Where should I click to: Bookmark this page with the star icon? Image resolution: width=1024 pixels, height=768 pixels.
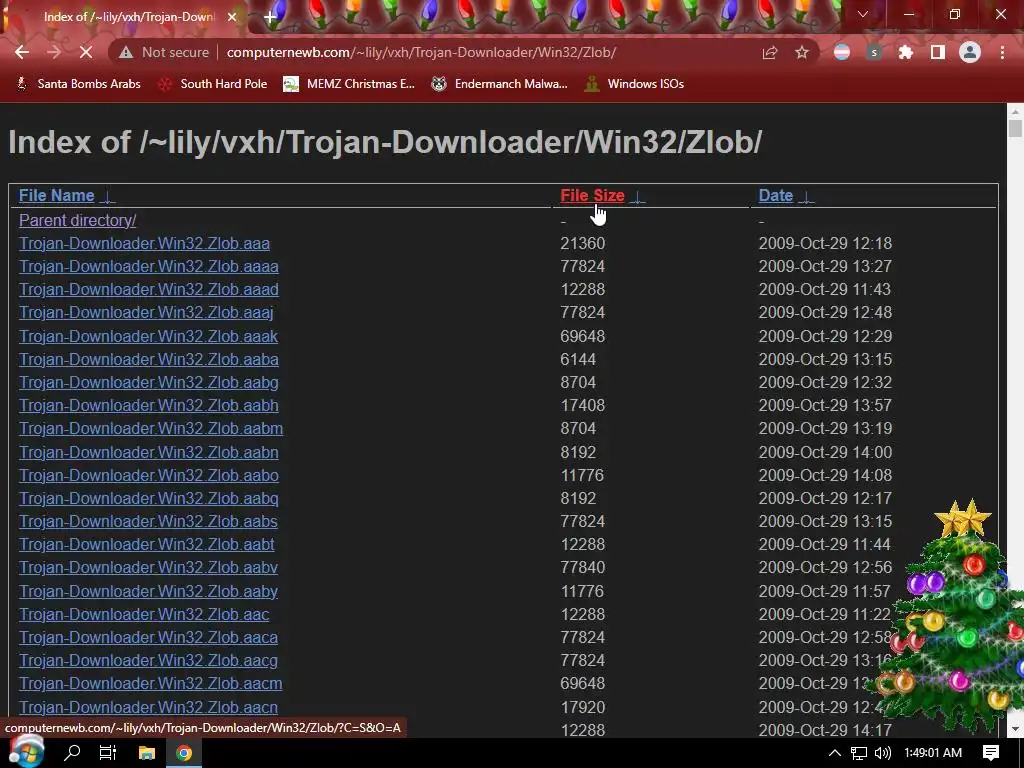click(x=802, y=52)
